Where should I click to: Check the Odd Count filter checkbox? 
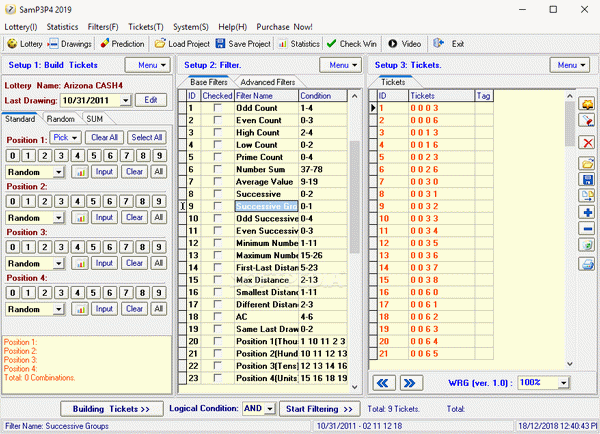(x=218, y=108)
